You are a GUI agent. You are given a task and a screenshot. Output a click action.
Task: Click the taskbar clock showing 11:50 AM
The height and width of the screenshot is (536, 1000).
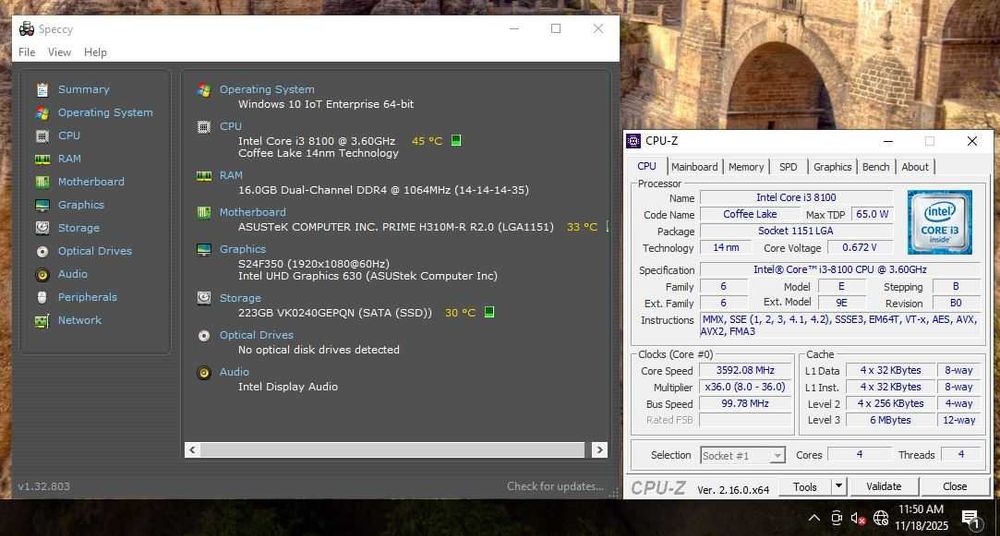point(921,517)
